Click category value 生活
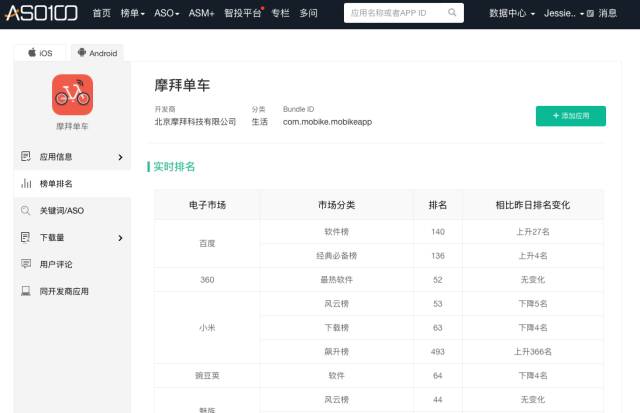Screen dimensions: 640x413 260,122
